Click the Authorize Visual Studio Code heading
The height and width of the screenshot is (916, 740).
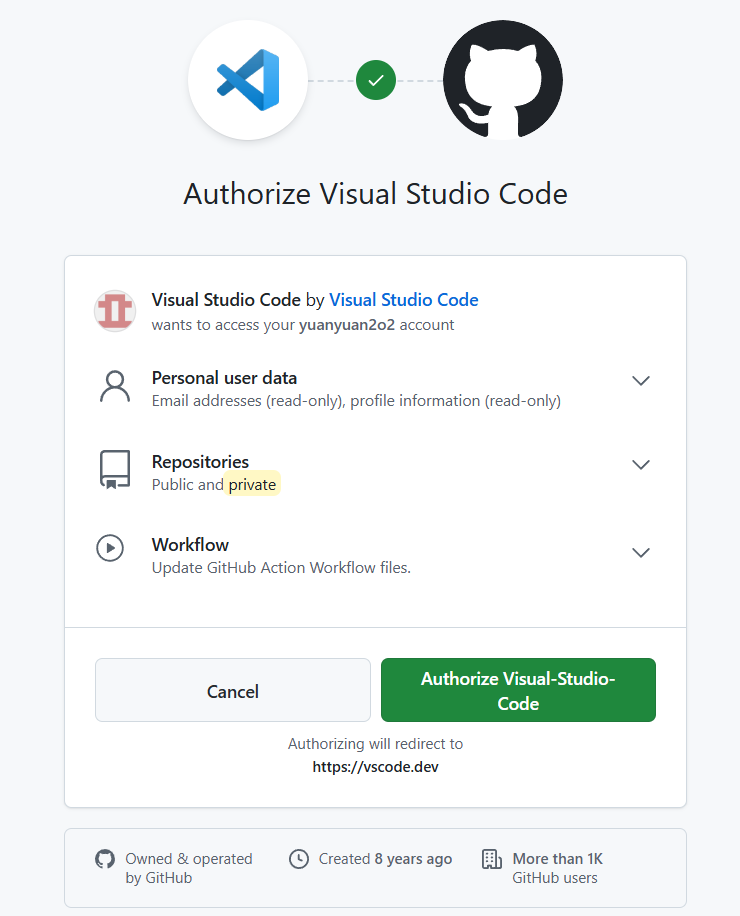(x=375, y=193)
